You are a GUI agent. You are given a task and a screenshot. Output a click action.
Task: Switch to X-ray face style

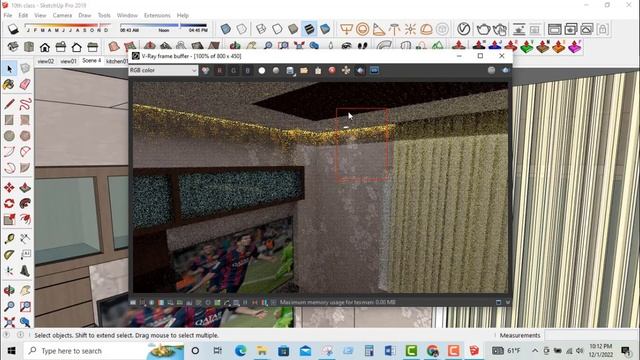(x=226, y=29)
